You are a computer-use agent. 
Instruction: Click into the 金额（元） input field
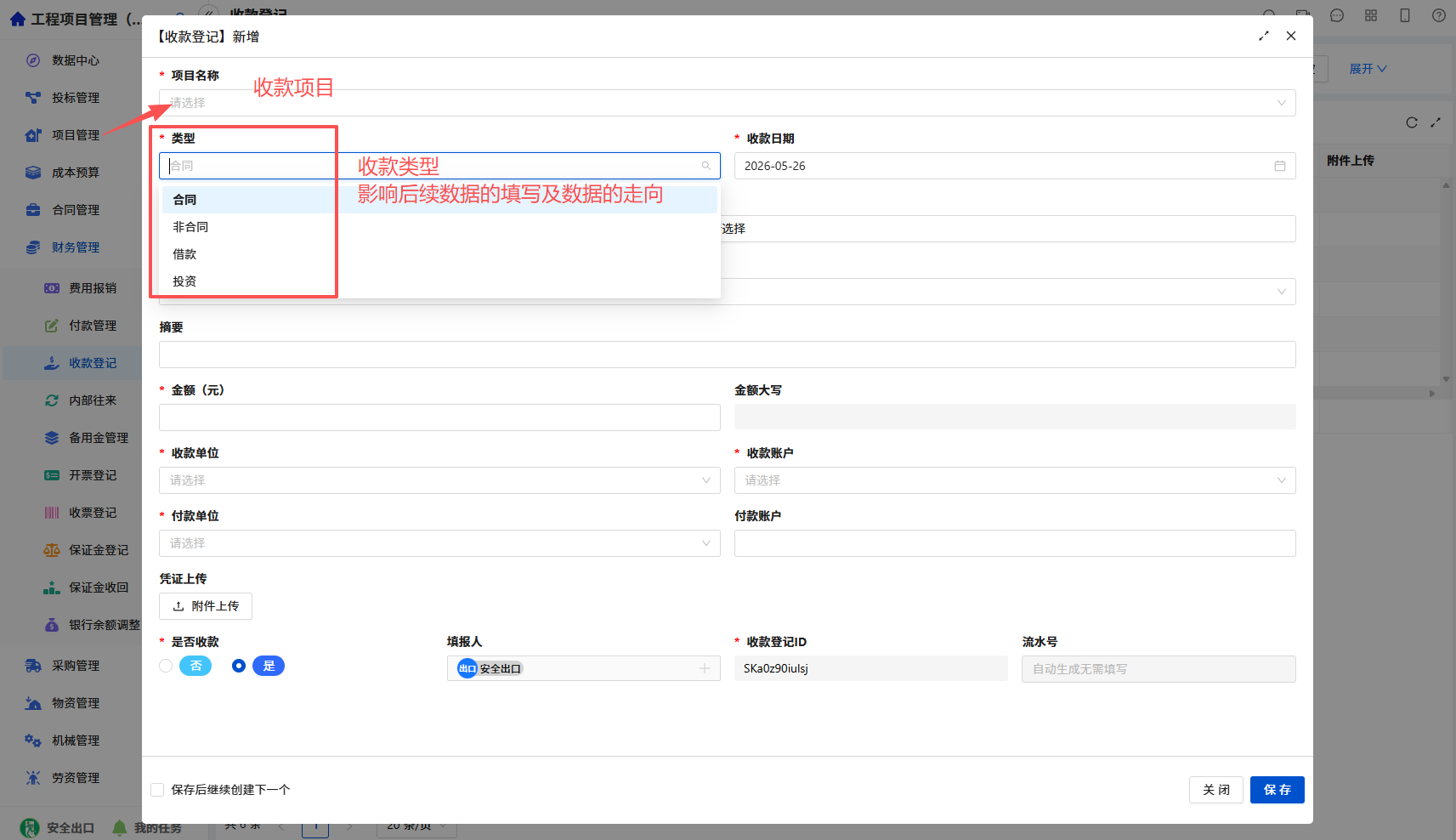(439, 417)
